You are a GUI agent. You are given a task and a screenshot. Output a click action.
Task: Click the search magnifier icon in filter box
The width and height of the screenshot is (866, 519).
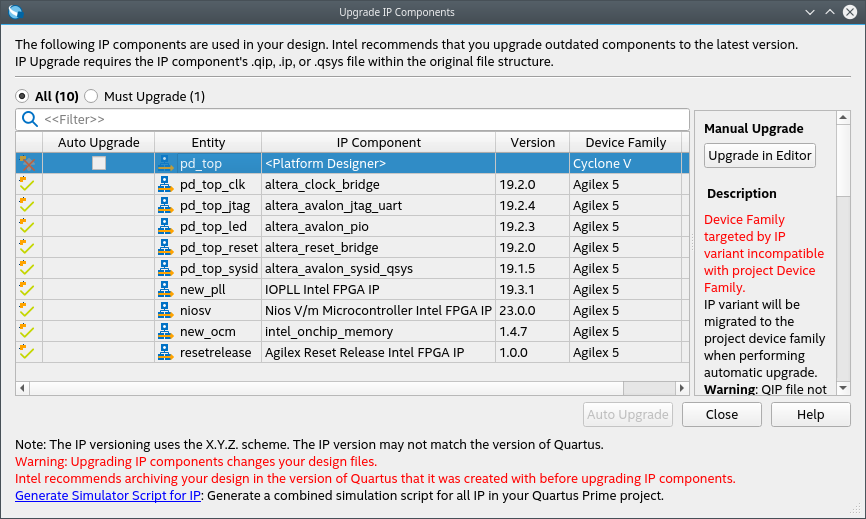coord(30,119)
